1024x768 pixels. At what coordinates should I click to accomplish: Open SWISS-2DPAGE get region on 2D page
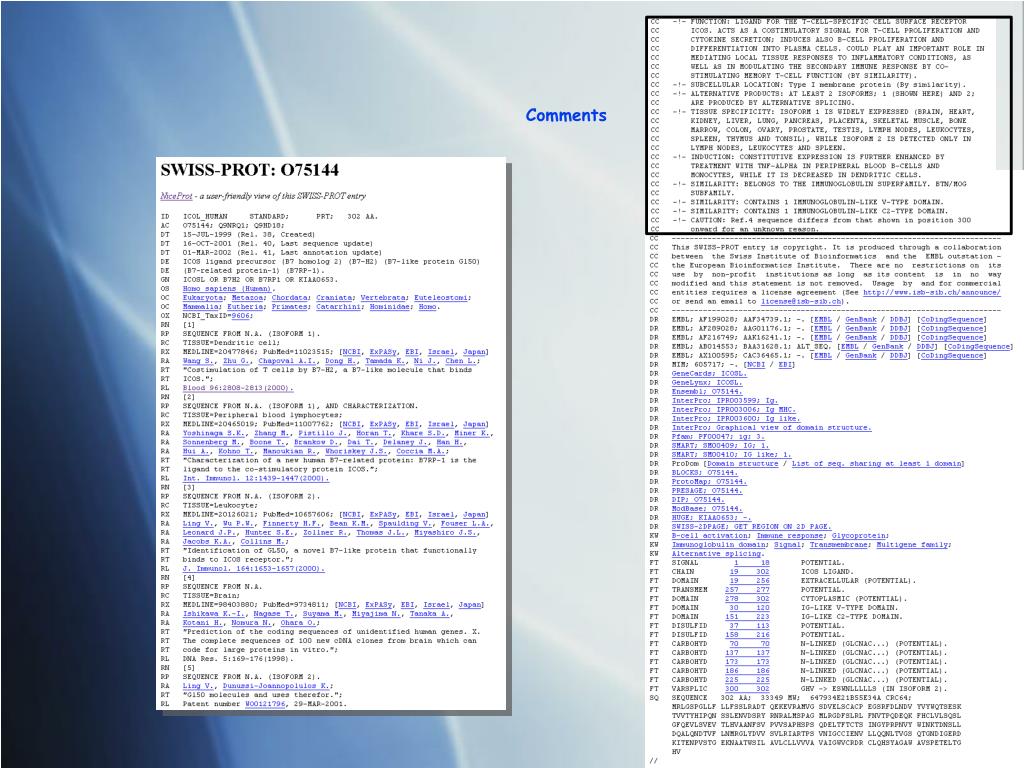[x=752, y=527]
